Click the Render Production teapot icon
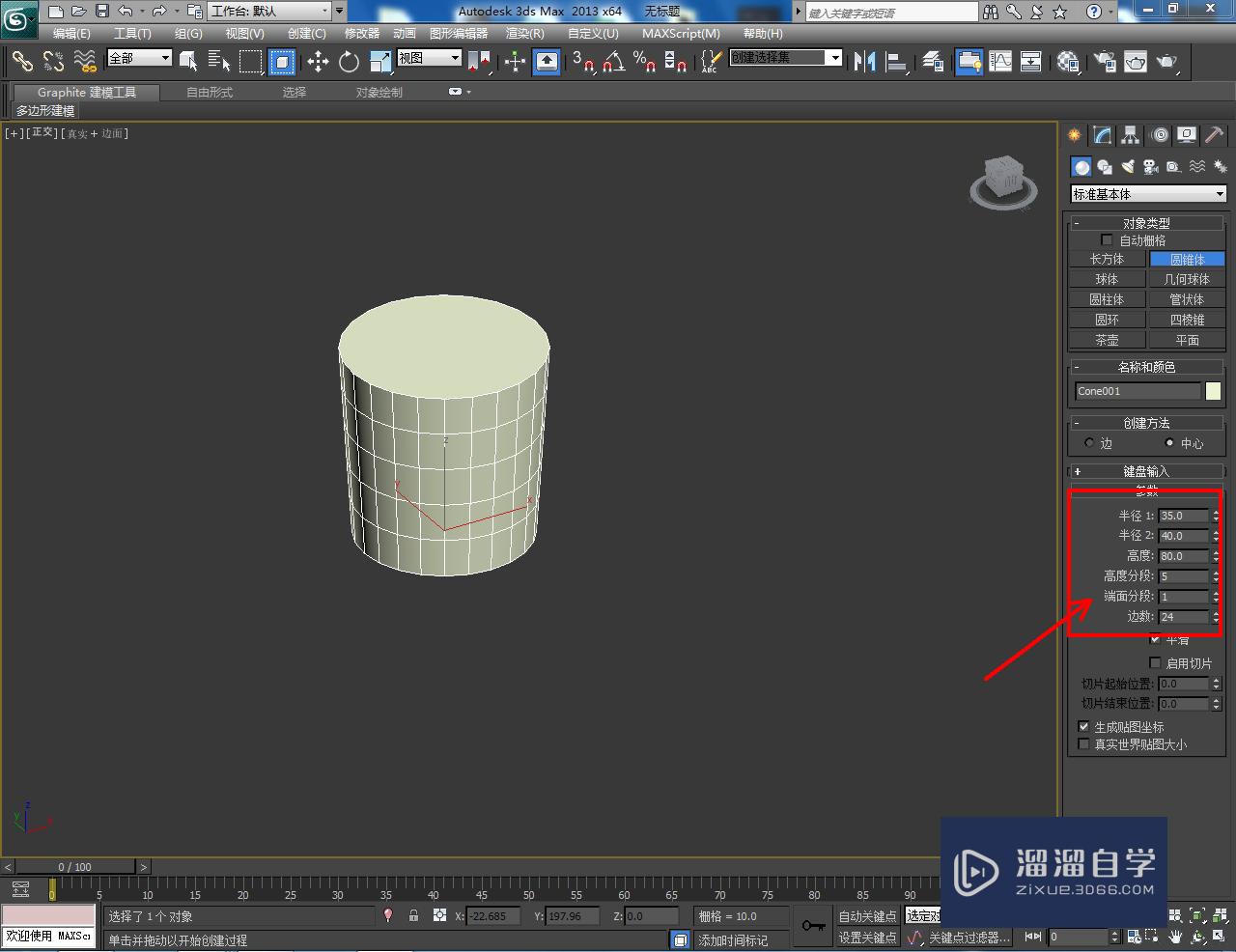Viewport: 1236px width, 952px height. [x=1167, y=62]
